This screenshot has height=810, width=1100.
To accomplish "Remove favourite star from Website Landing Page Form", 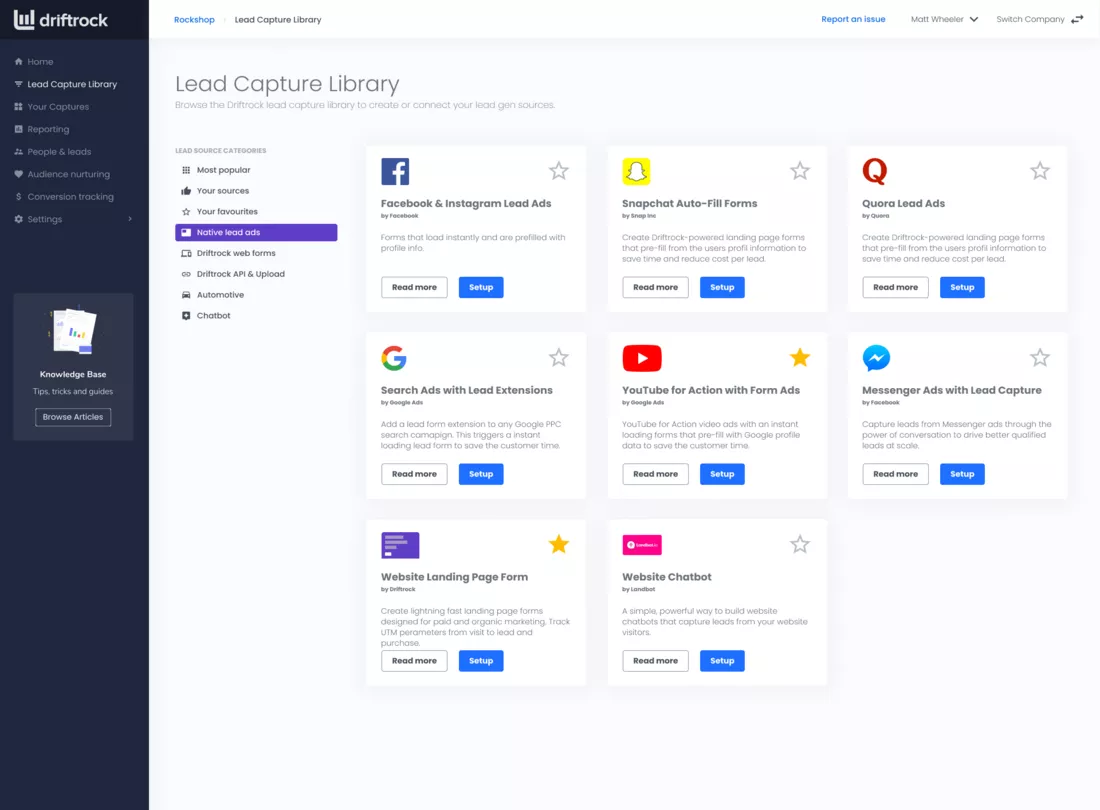I will tap(558, 544).
